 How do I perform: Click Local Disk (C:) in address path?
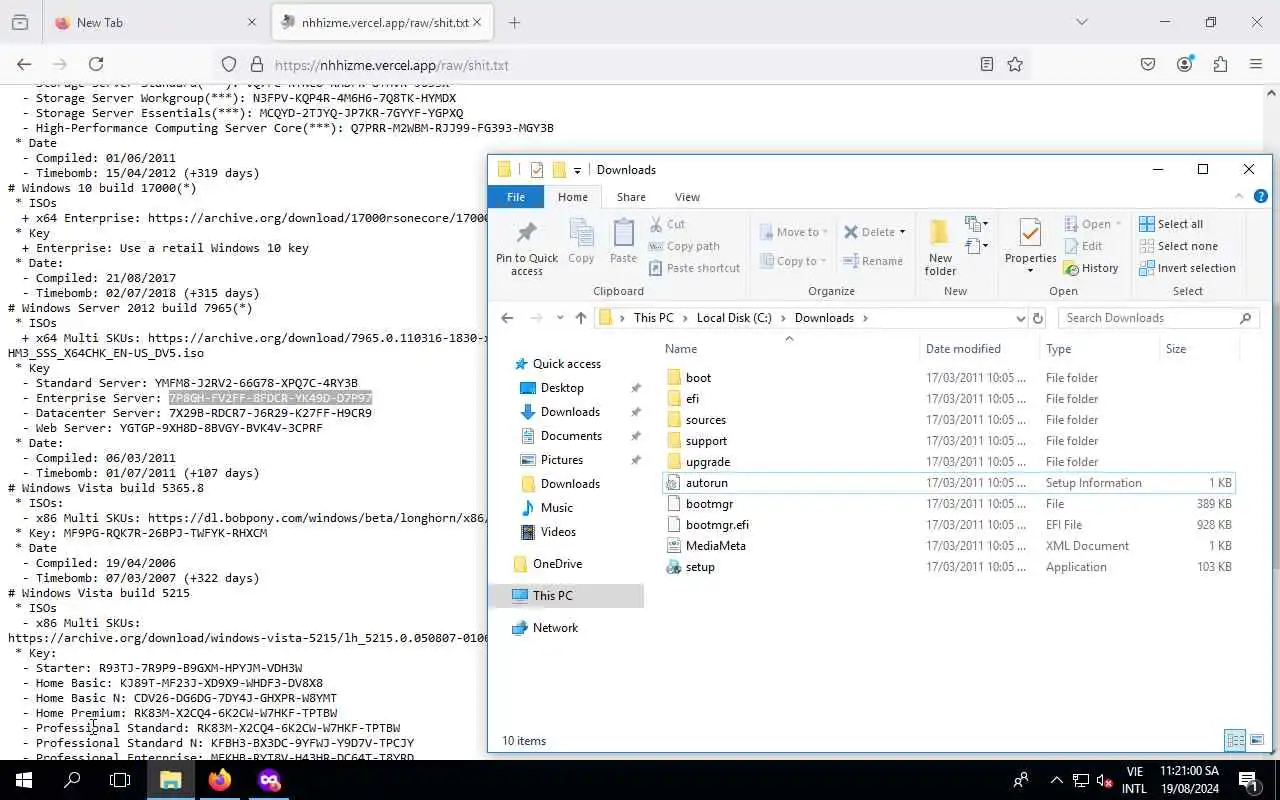click(734, 318)
